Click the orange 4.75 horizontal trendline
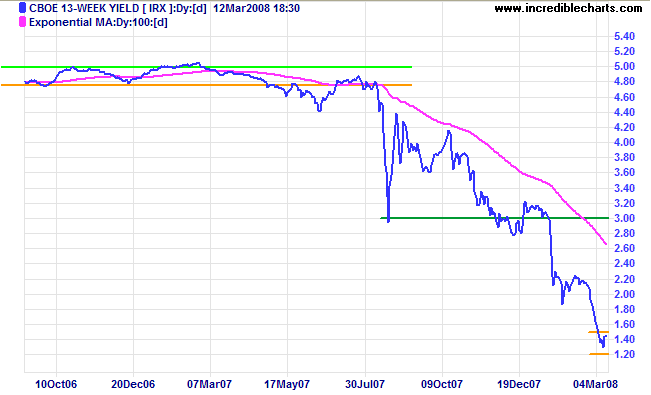The width and height of the screenshot is (651, 395). pyautogui.click(x=206, y=85)
